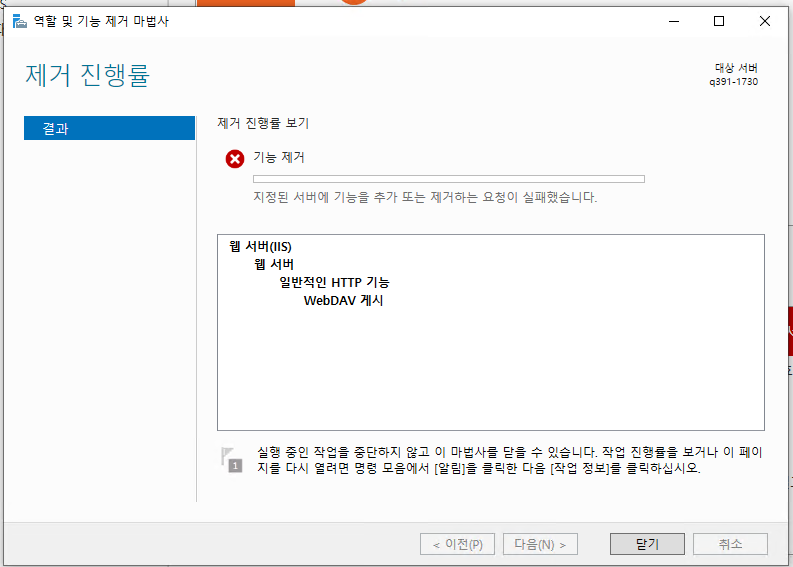Image resolution: width=793 pixels, height=567 pixels.
Task: Minimize the removal wizard window
Action: [674, 21]
